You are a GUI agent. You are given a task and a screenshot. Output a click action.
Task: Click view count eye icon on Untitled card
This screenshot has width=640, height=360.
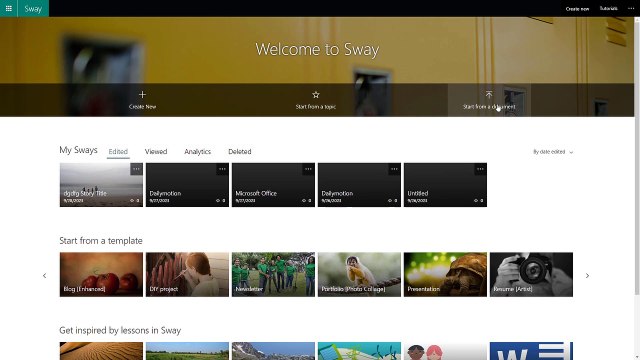[x=476, y=200]
